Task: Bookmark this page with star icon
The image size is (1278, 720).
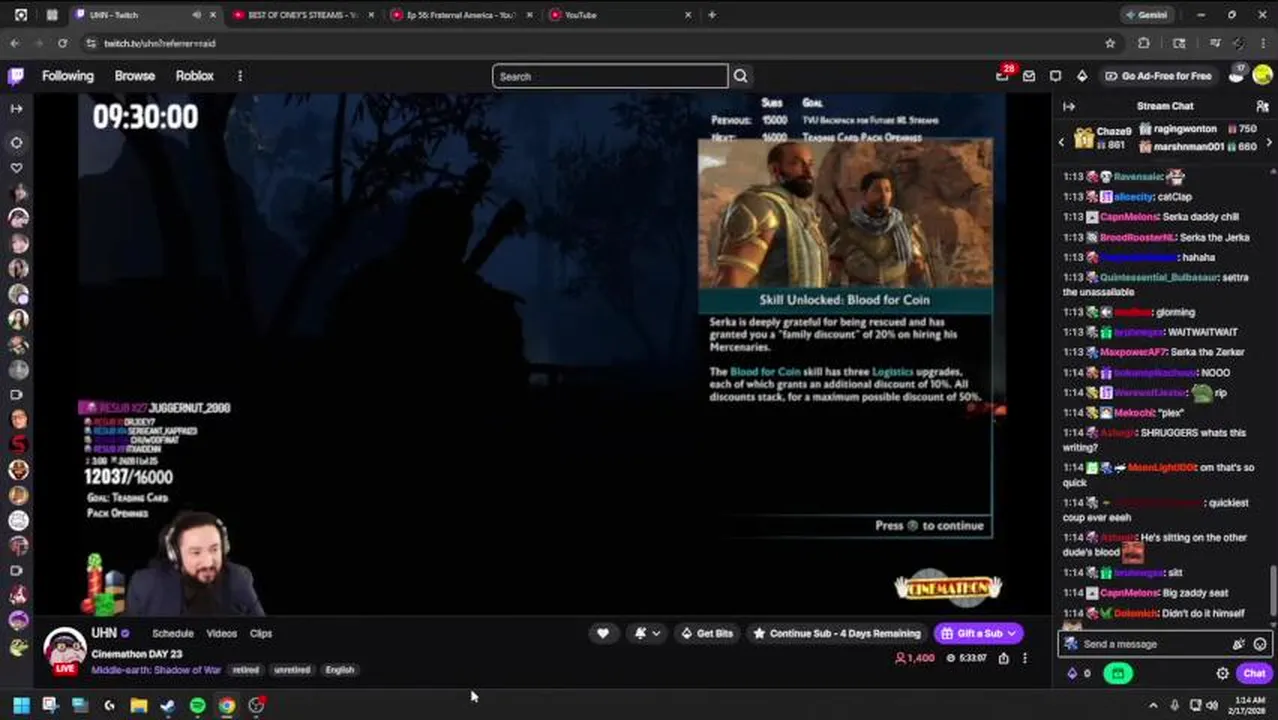Action: 1110,43
